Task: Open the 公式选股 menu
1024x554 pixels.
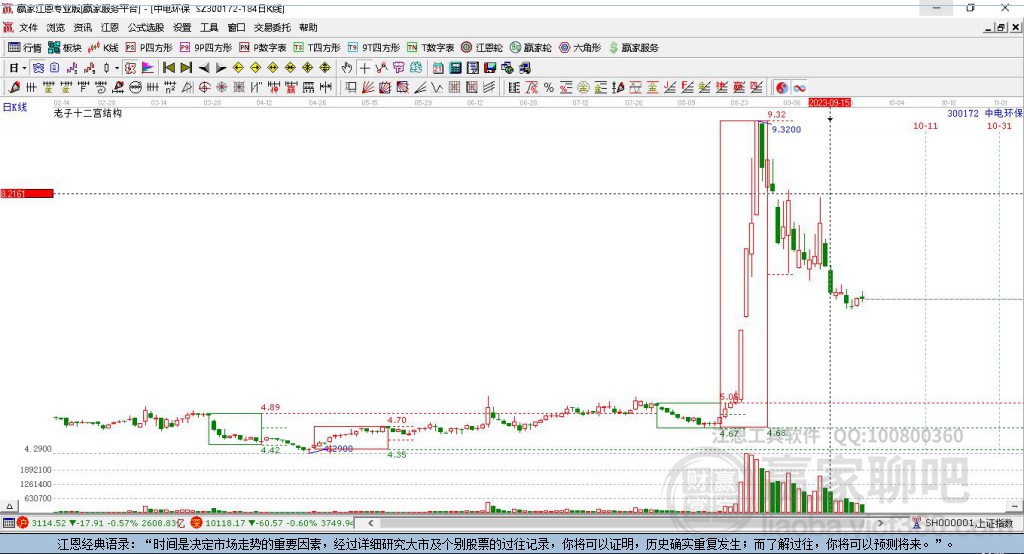Action: [x=146, y=27]
